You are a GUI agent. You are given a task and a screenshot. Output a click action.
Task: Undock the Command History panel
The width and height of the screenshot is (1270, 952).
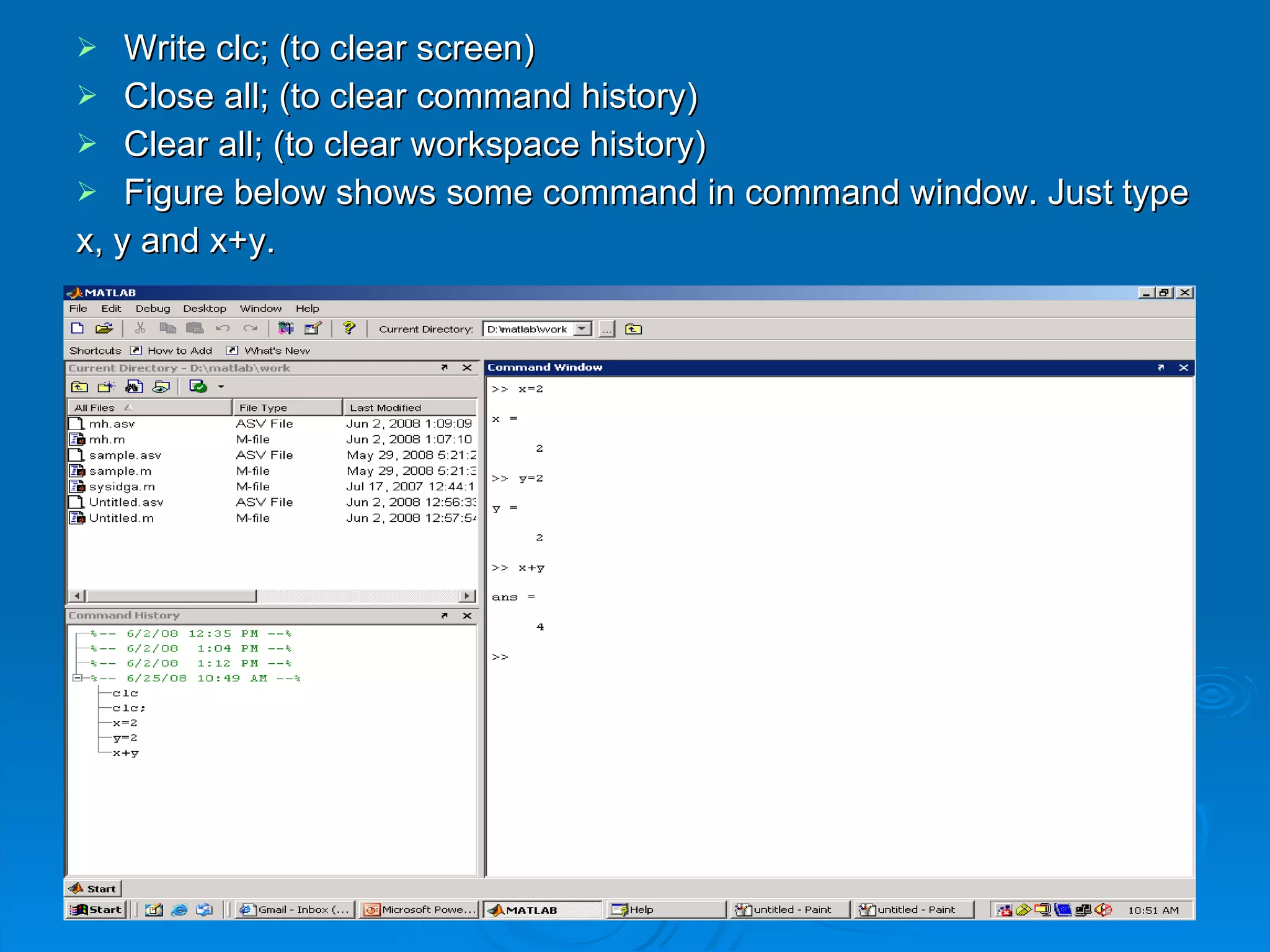tap(445, 615)
